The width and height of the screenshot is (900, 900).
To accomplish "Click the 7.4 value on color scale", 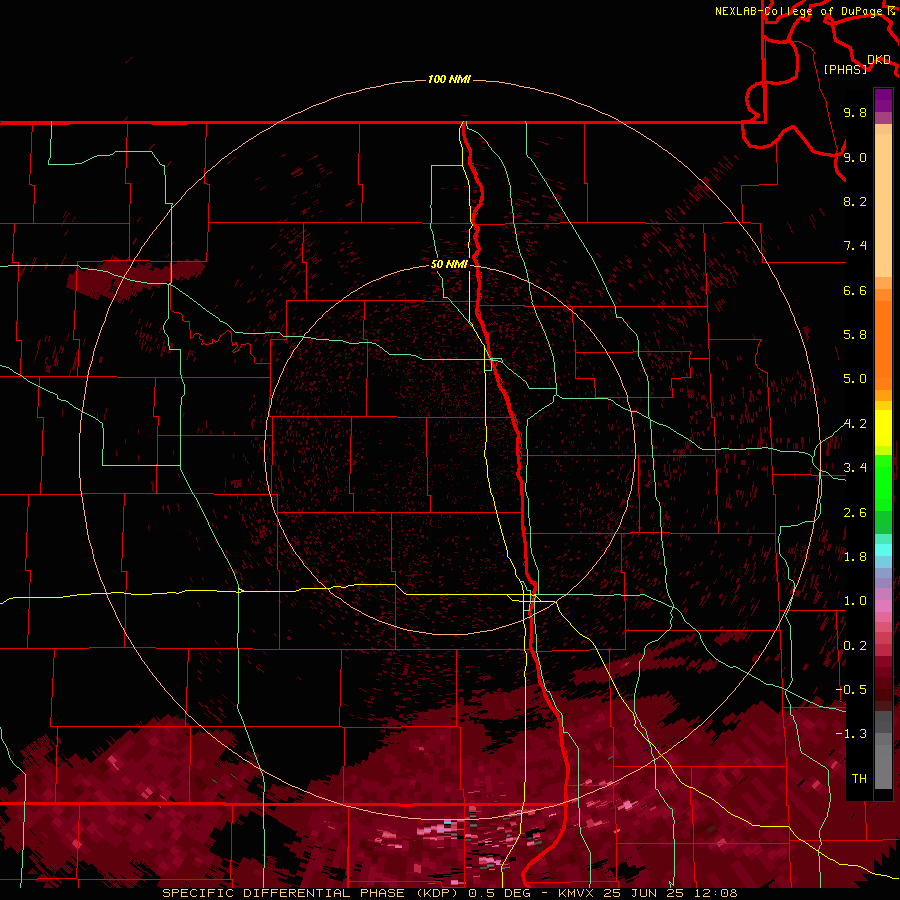I will (855, 246).
